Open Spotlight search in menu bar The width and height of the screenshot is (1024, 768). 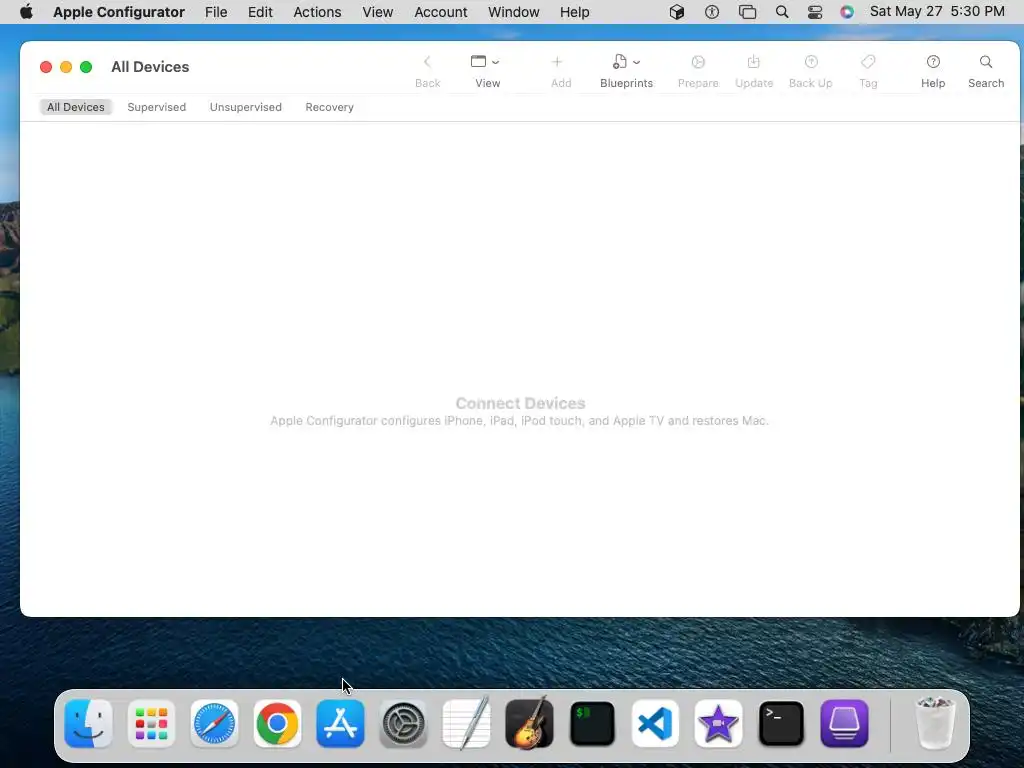782,12
